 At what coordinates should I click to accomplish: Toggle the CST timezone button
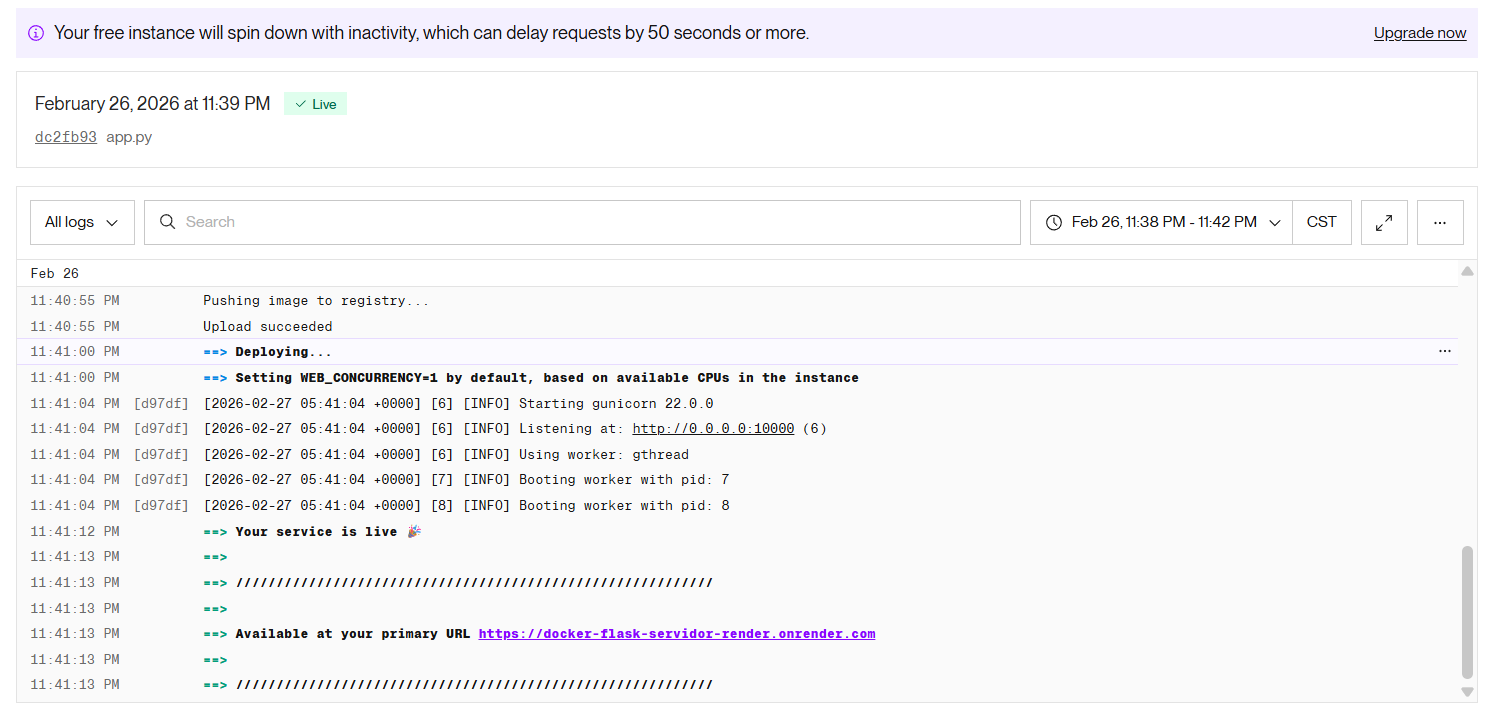tap(1322, 222)
